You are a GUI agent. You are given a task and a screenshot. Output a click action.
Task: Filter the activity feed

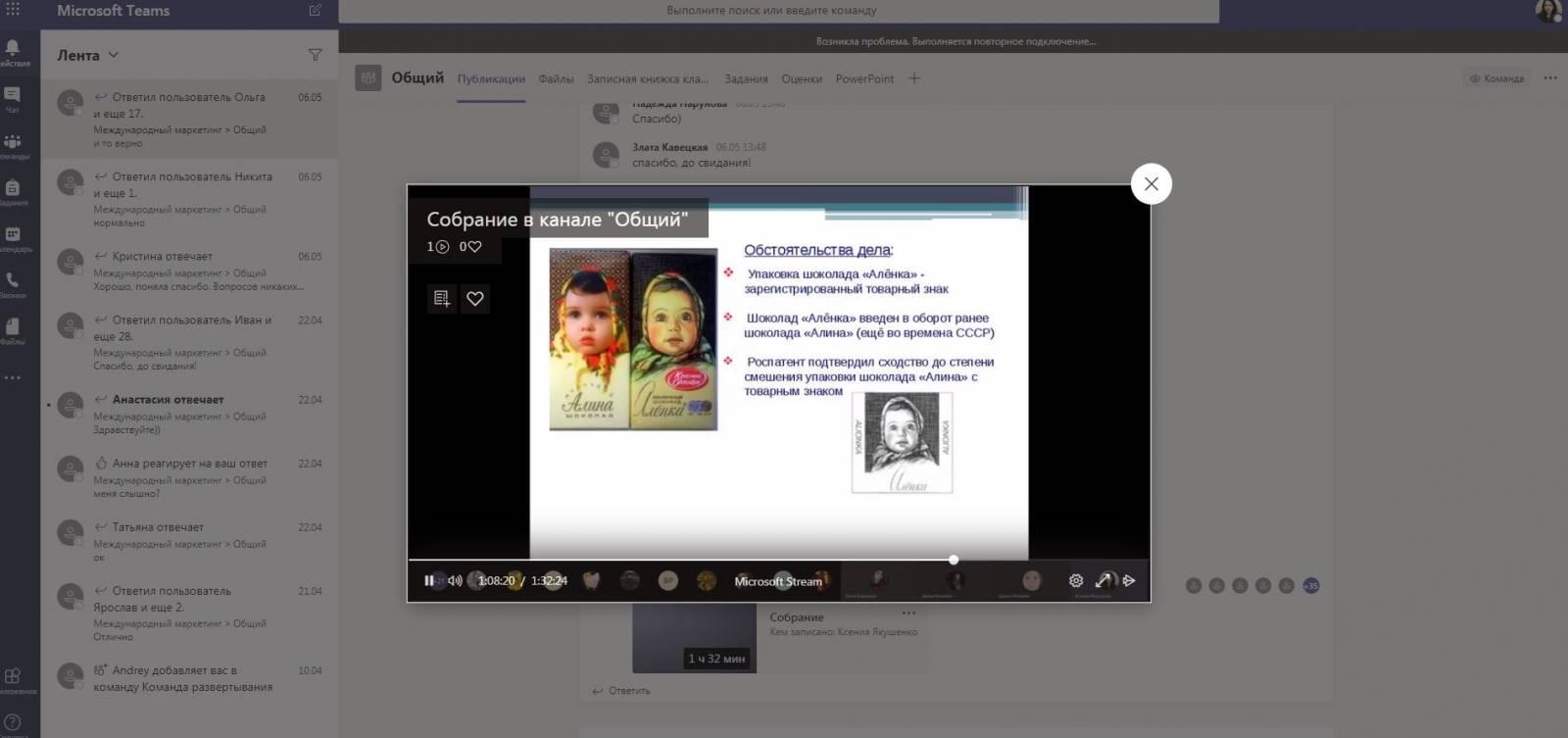[315, 55]
